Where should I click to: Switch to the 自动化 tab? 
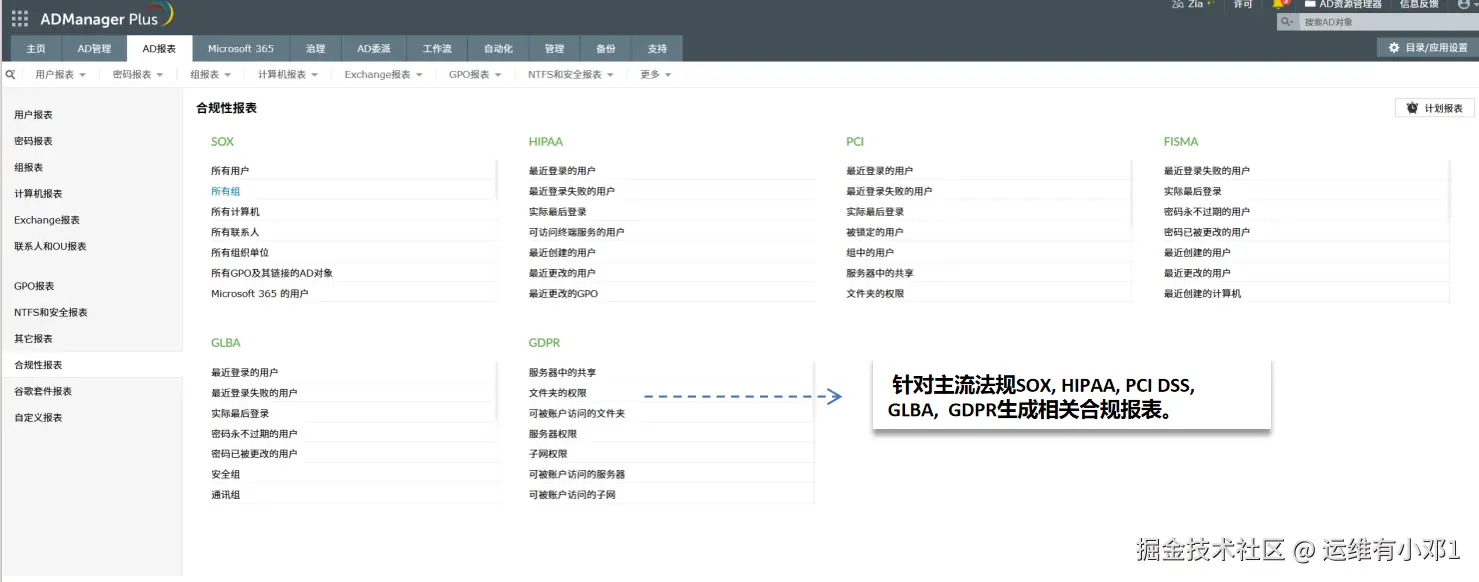pyautogui.click(x=498, y=48)
